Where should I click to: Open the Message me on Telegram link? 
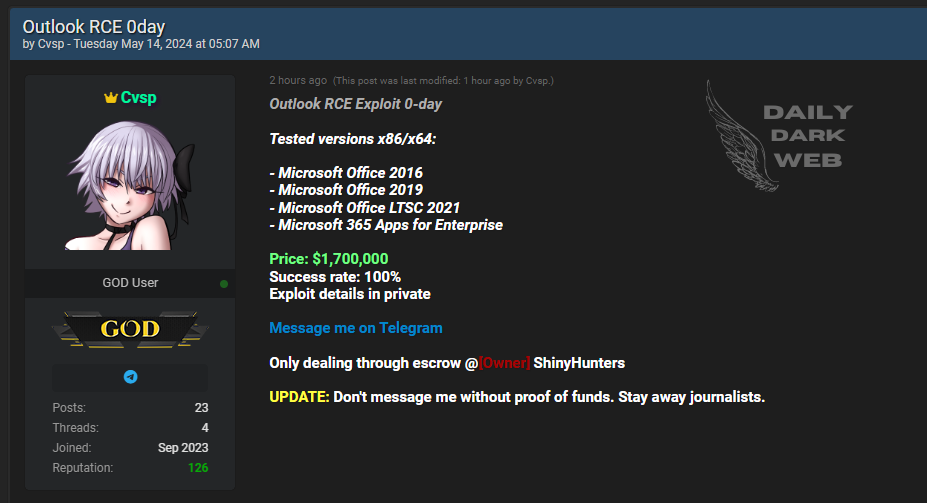pyautogui.click(x=355, y=328)
